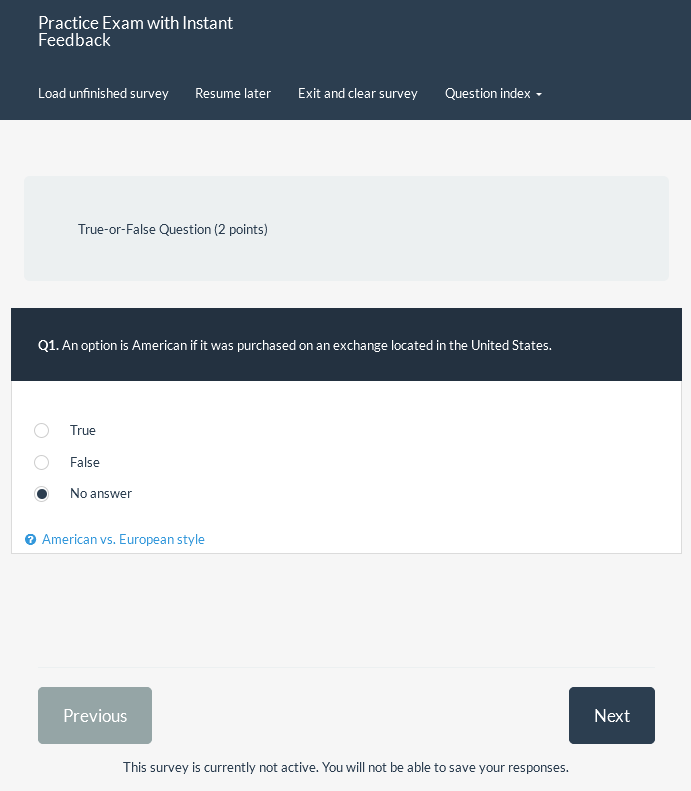Screen dimensions: 691x791
Task: Expand the Question index menu
Action: (x=488, y=93)
